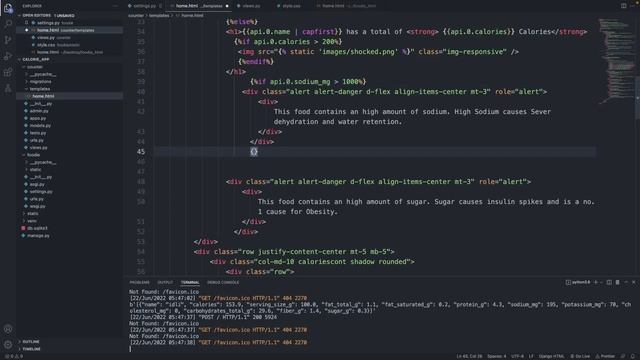Click the errors and warnings status indicator
This screenshot has width=640, height=360.
coord(14,356)
